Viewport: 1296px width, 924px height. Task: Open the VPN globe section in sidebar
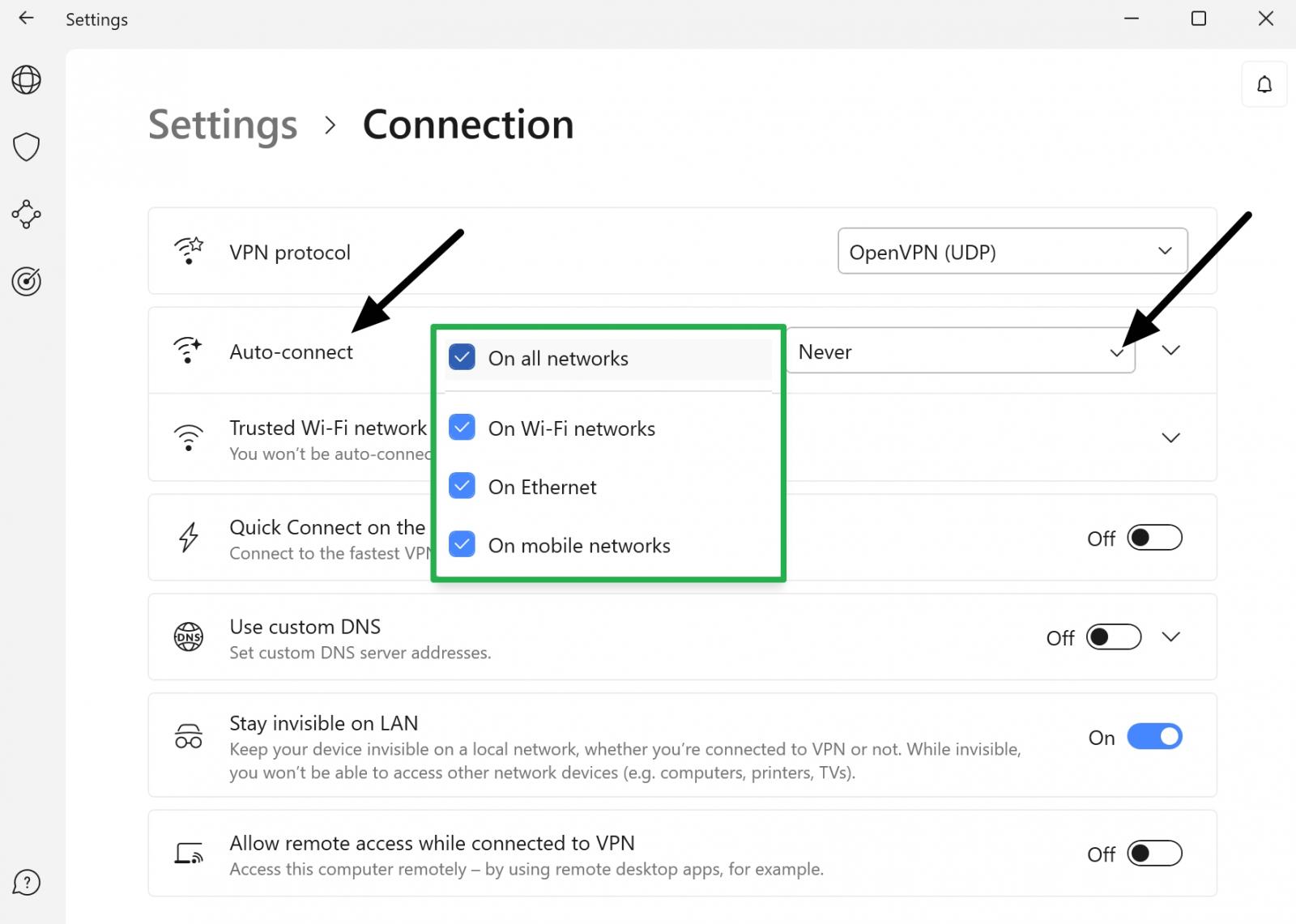[27, 79]
